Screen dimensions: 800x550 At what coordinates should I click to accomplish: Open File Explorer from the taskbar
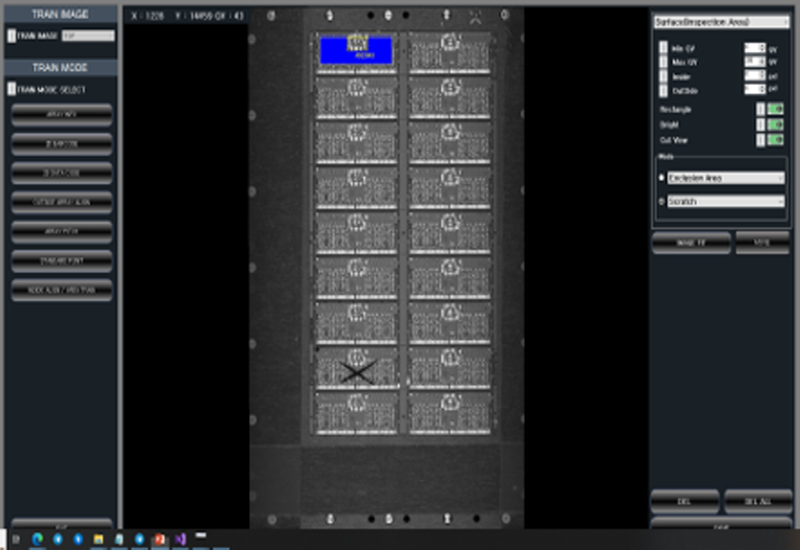tap(99, 540)
